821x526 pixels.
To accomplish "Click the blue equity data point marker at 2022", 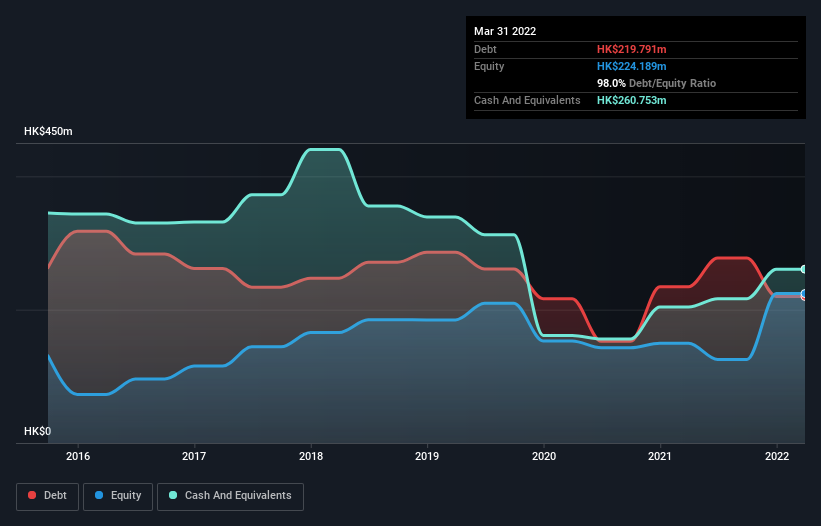I will 804,294.
